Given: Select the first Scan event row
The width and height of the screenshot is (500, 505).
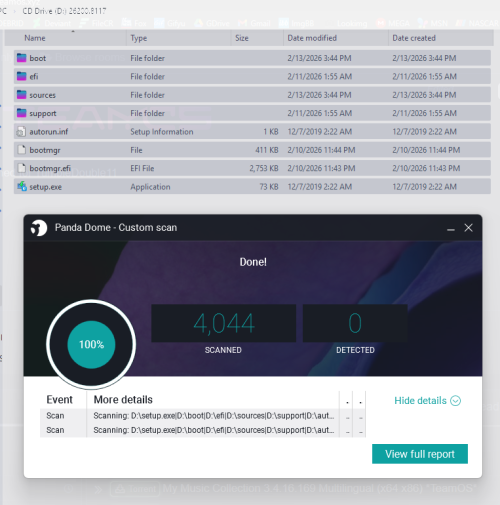Looking at the screenshot, I should point(203,416).
